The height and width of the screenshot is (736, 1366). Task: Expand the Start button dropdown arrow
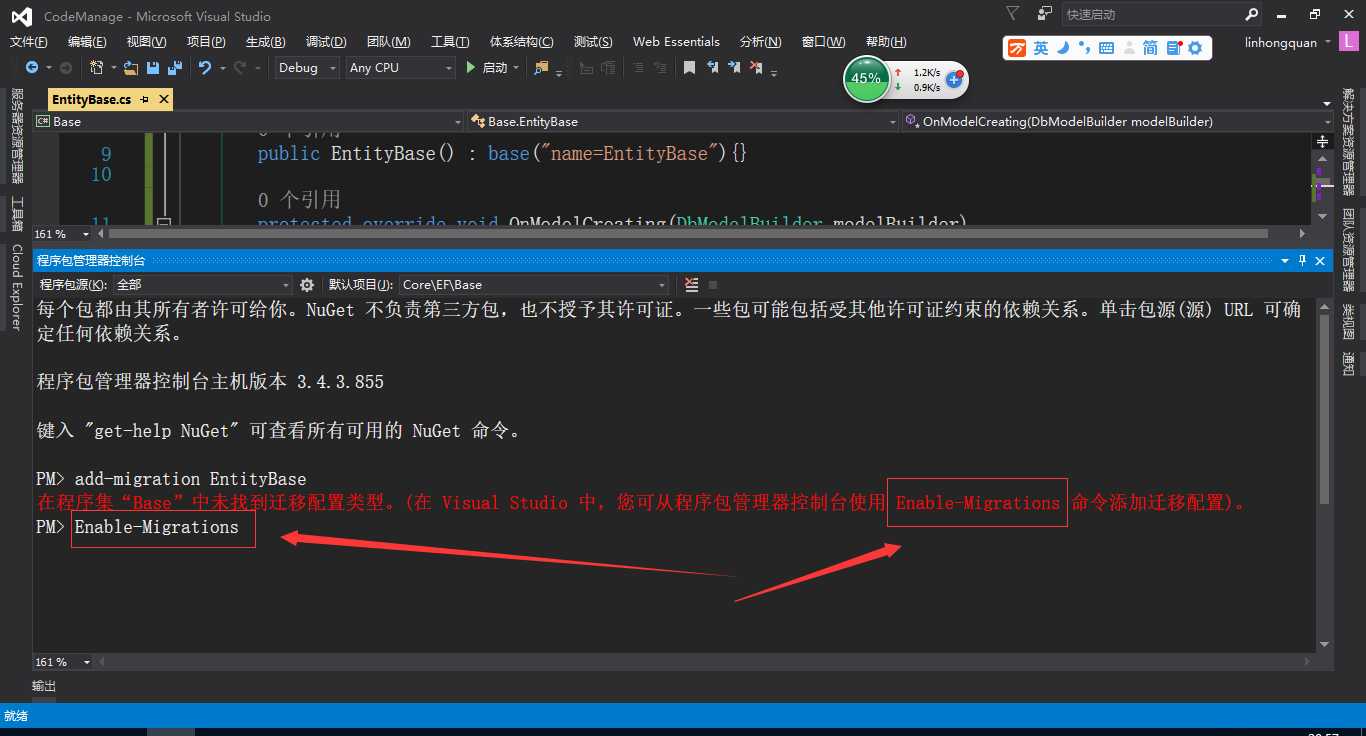click(x=516, y=68)
